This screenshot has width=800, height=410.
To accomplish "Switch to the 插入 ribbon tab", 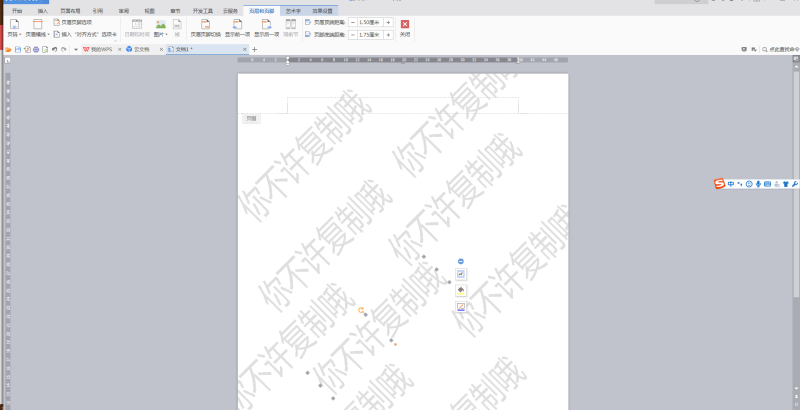I will [43, 11].
